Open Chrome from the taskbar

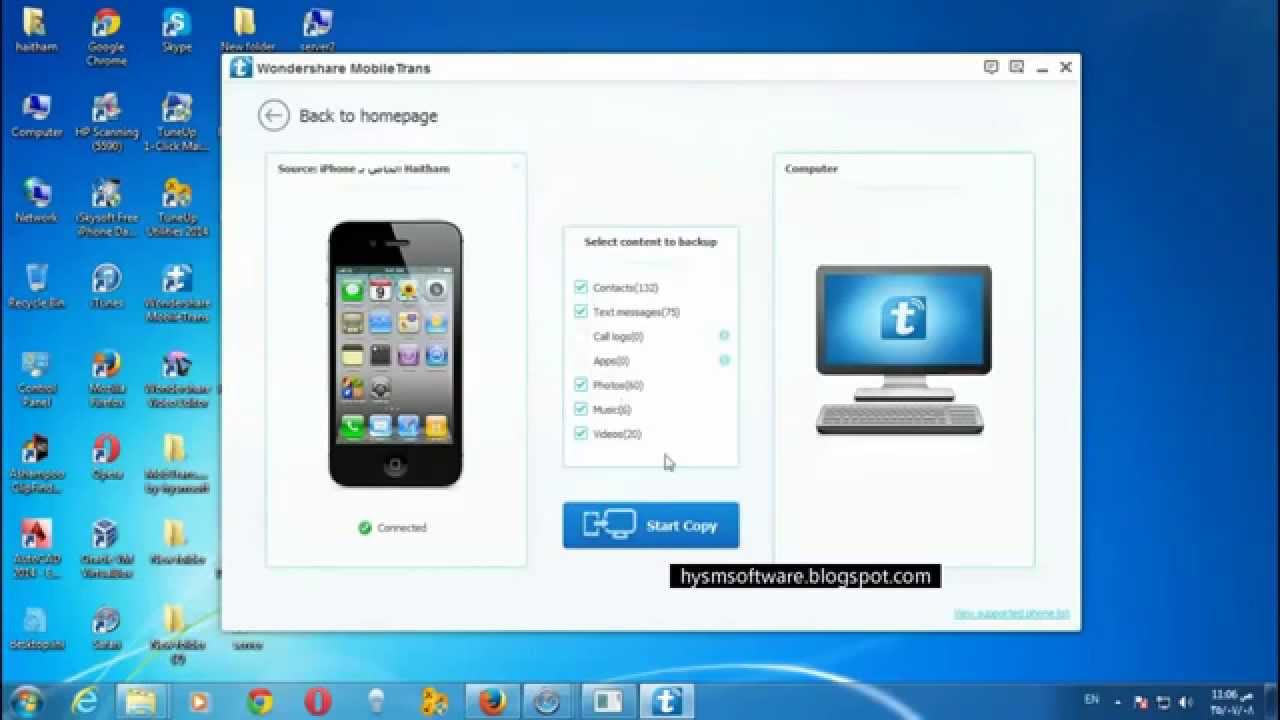(260, 701)
